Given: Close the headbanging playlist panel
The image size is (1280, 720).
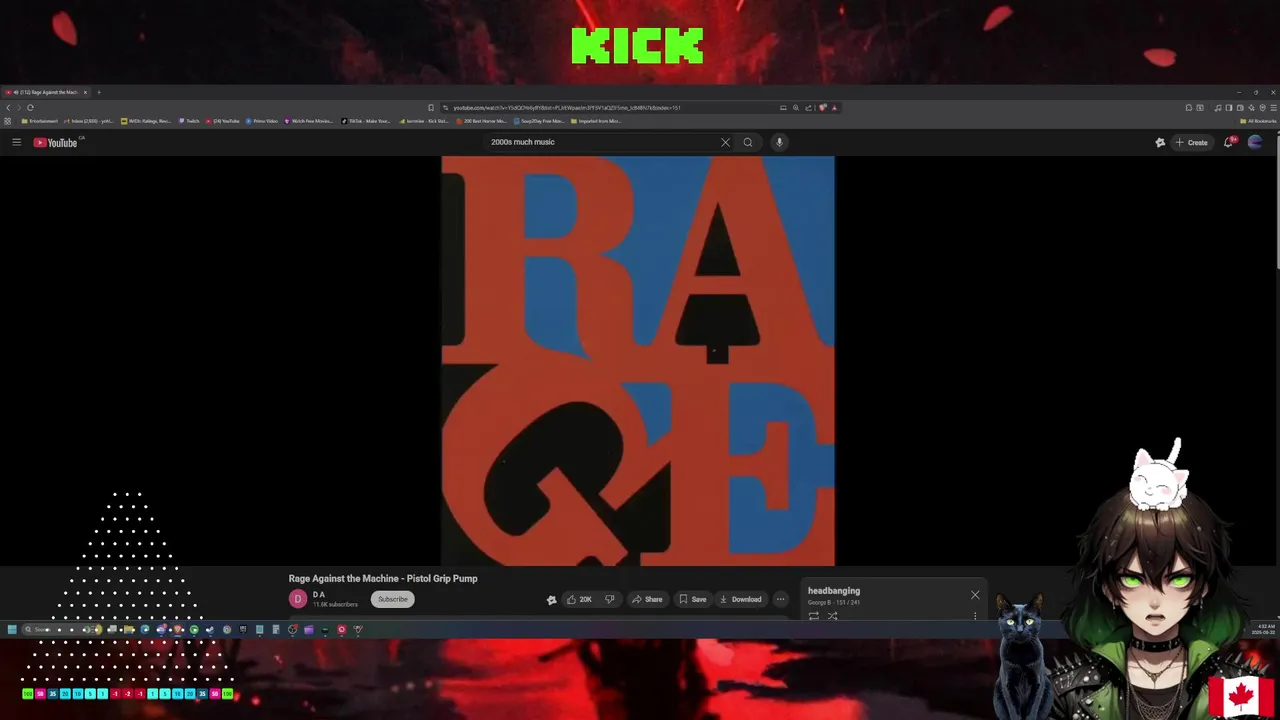Looking at the screenshot, I should [x=975, y=595].
